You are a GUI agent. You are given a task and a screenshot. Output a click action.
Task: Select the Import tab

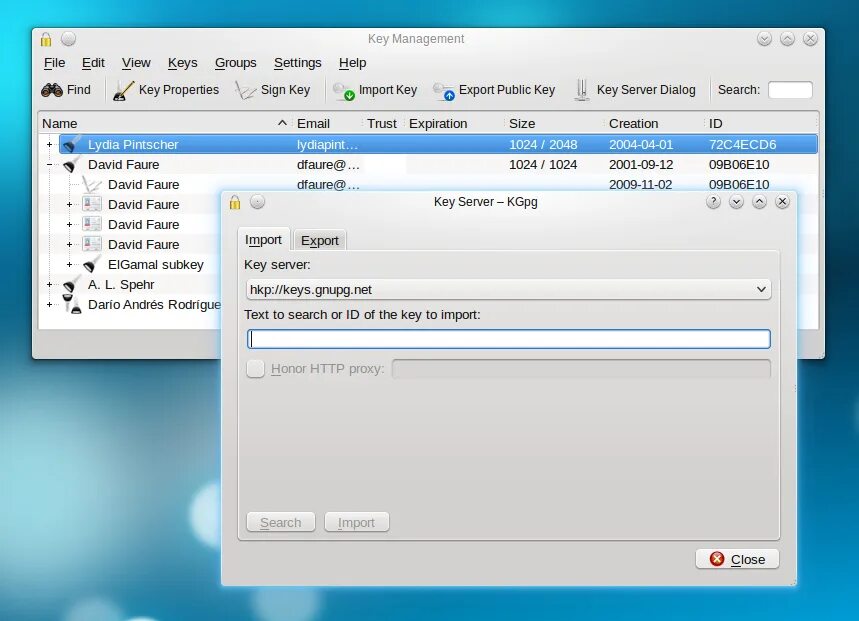tap(264, 240)
